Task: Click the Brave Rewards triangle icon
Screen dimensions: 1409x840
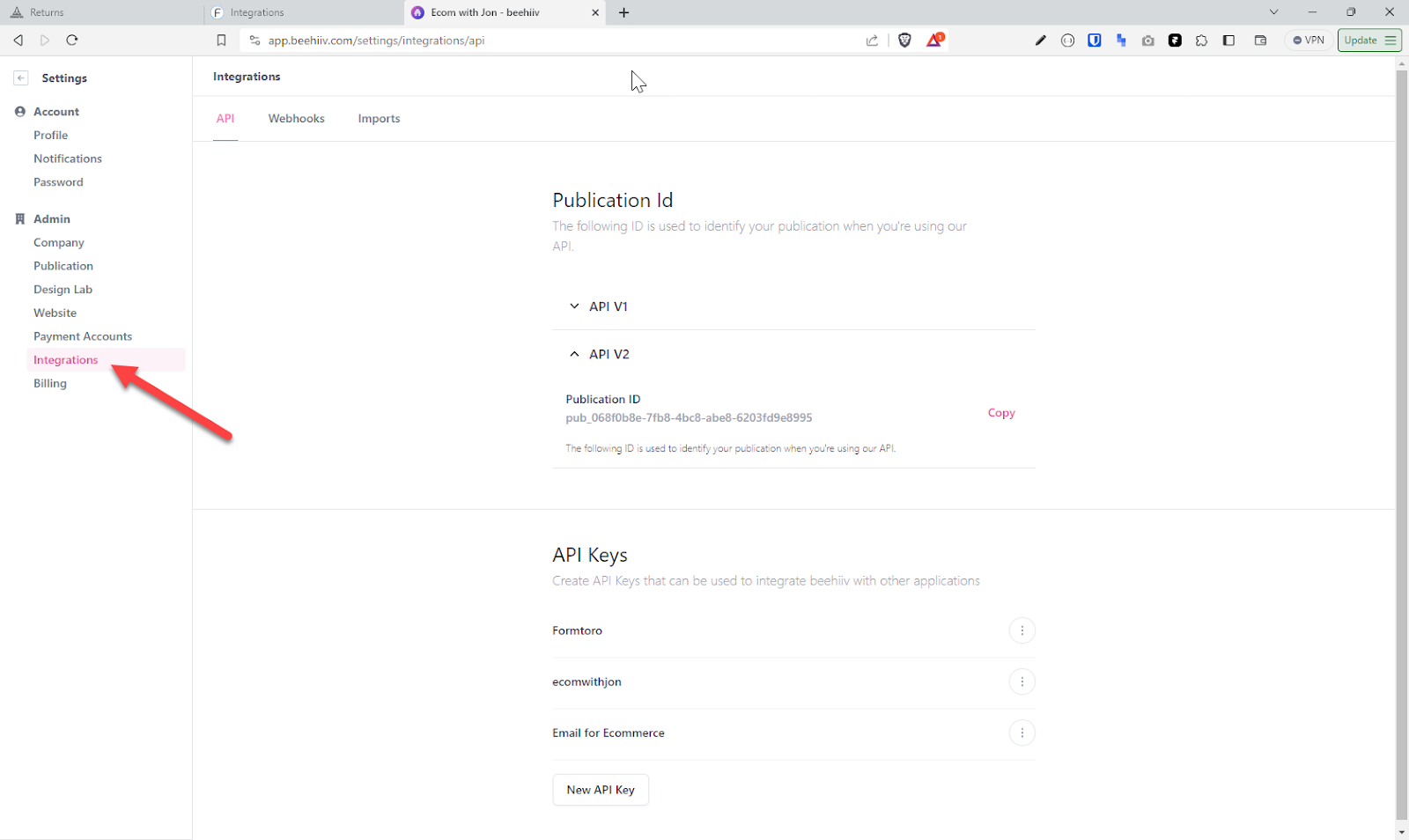Action: [934, 40]
